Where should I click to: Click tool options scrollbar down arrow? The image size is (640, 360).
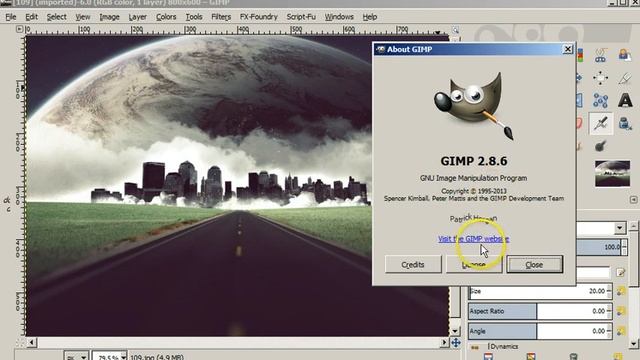(x=634, y=344)
